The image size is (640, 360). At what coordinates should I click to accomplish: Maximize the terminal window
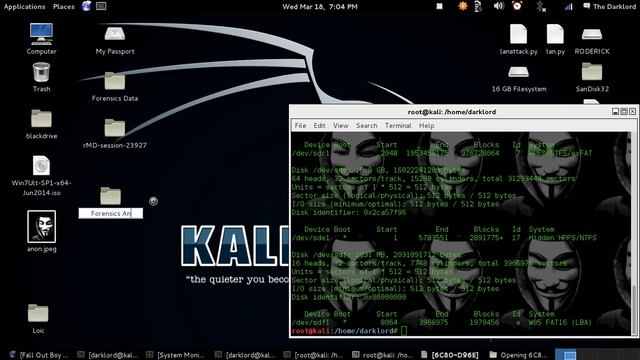click(x=624, y=111)
